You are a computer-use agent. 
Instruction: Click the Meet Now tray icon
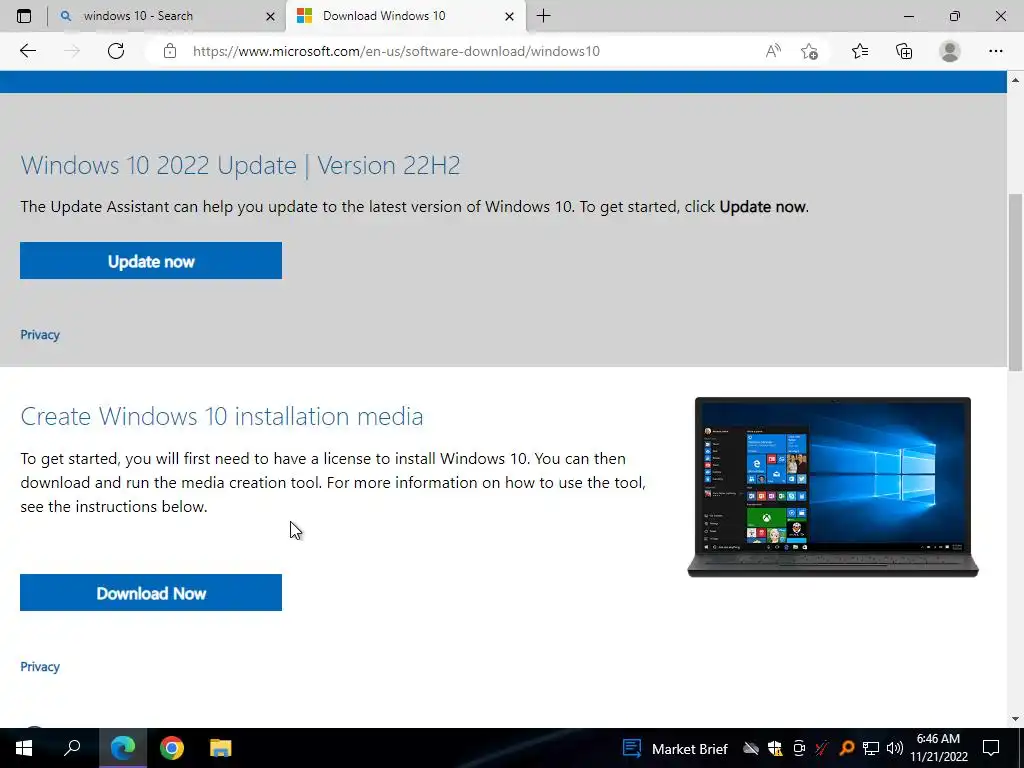799,748
